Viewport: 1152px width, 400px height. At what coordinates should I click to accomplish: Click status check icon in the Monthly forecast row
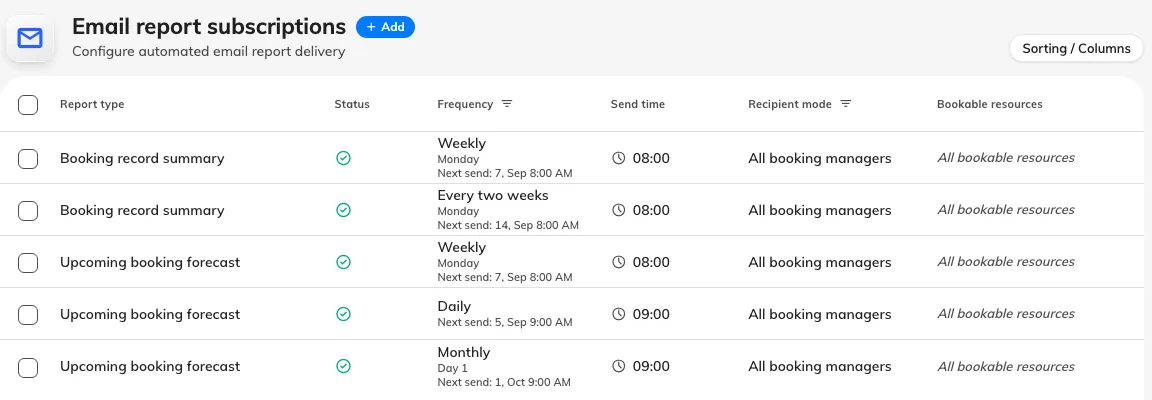click(343, 366)
